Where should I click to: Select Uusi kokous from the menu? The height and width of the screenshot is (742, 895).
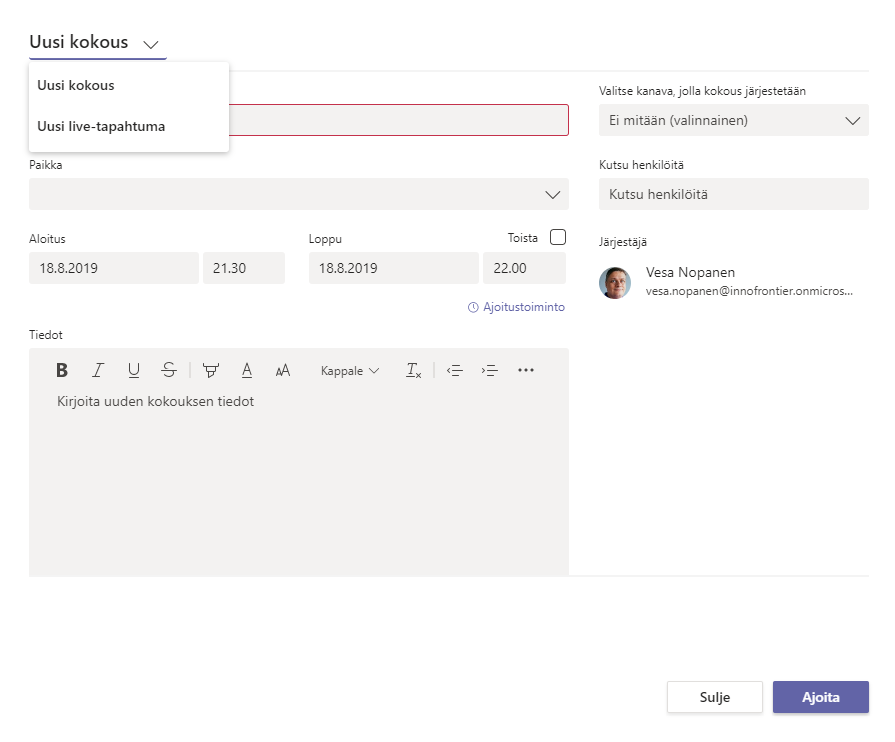pos(76,85)
